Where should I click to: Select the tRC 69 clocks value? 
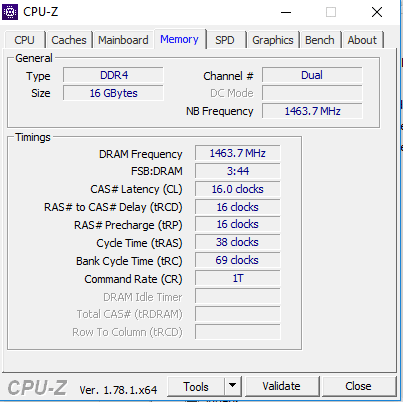238,260
